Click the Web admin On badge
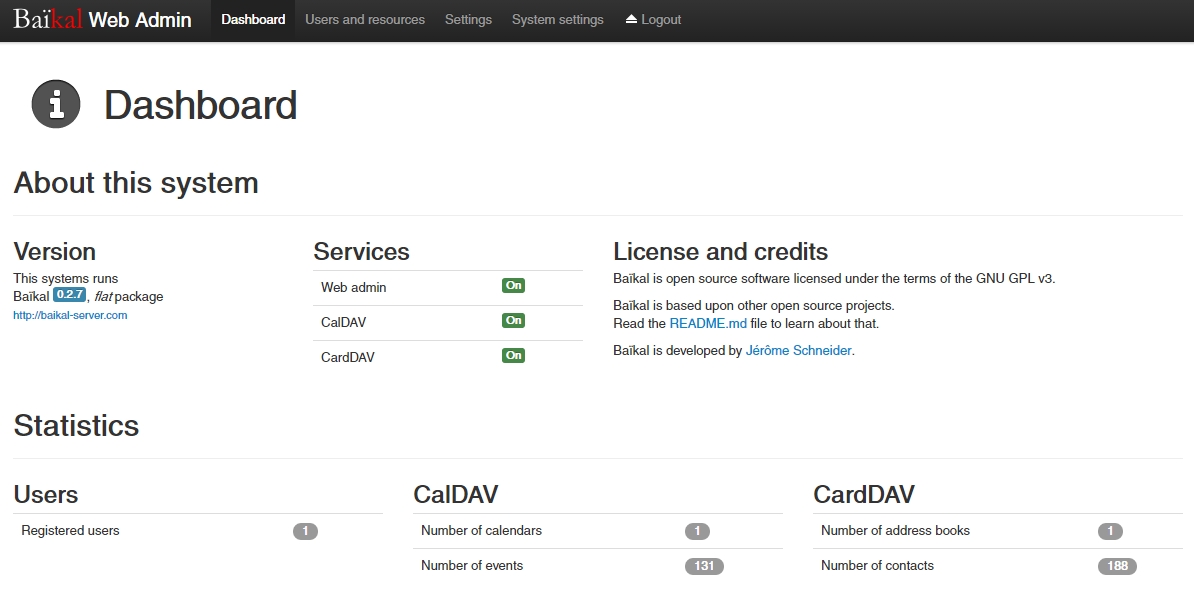1194x598 pixels. click(x=513, y=286)
